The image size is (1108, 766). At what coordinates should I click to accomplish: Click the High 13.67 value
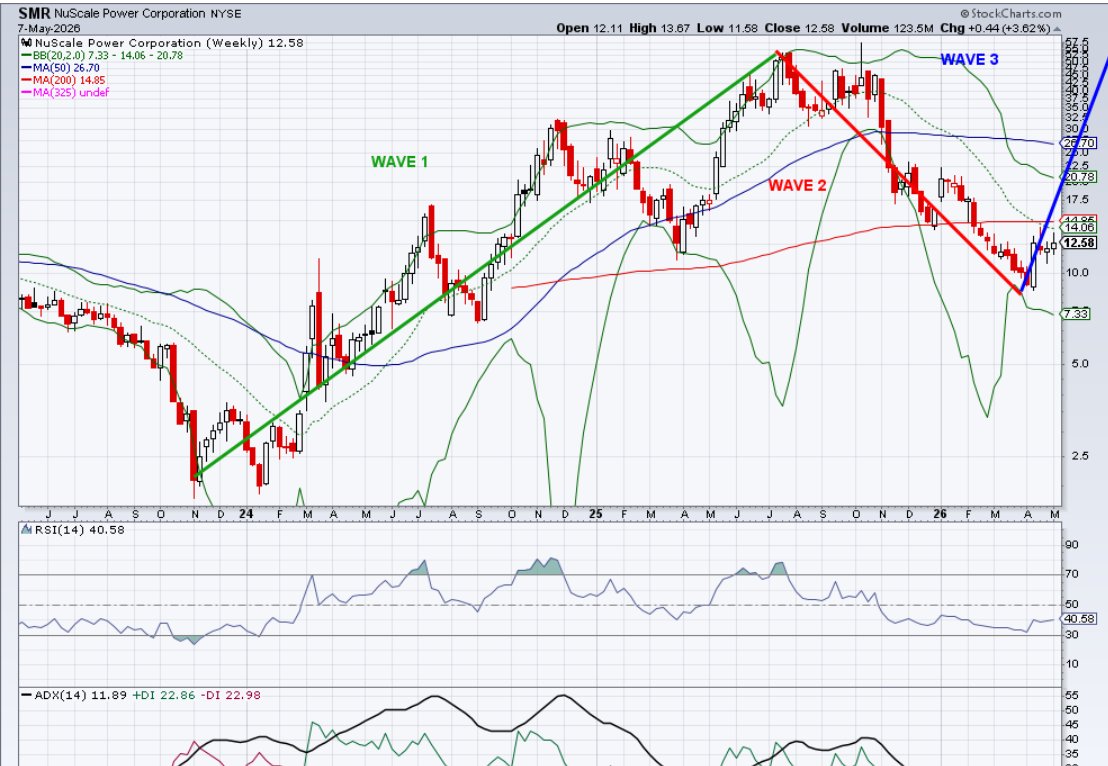pyautogui.click(x=658, y=28)
